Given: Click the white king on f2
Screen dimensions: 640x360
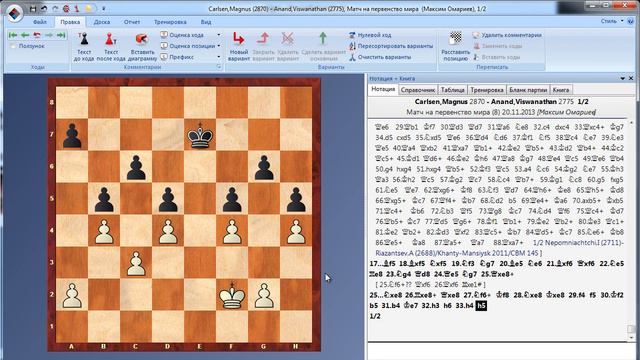Looking at the screenshot, I should coord(232,295).
